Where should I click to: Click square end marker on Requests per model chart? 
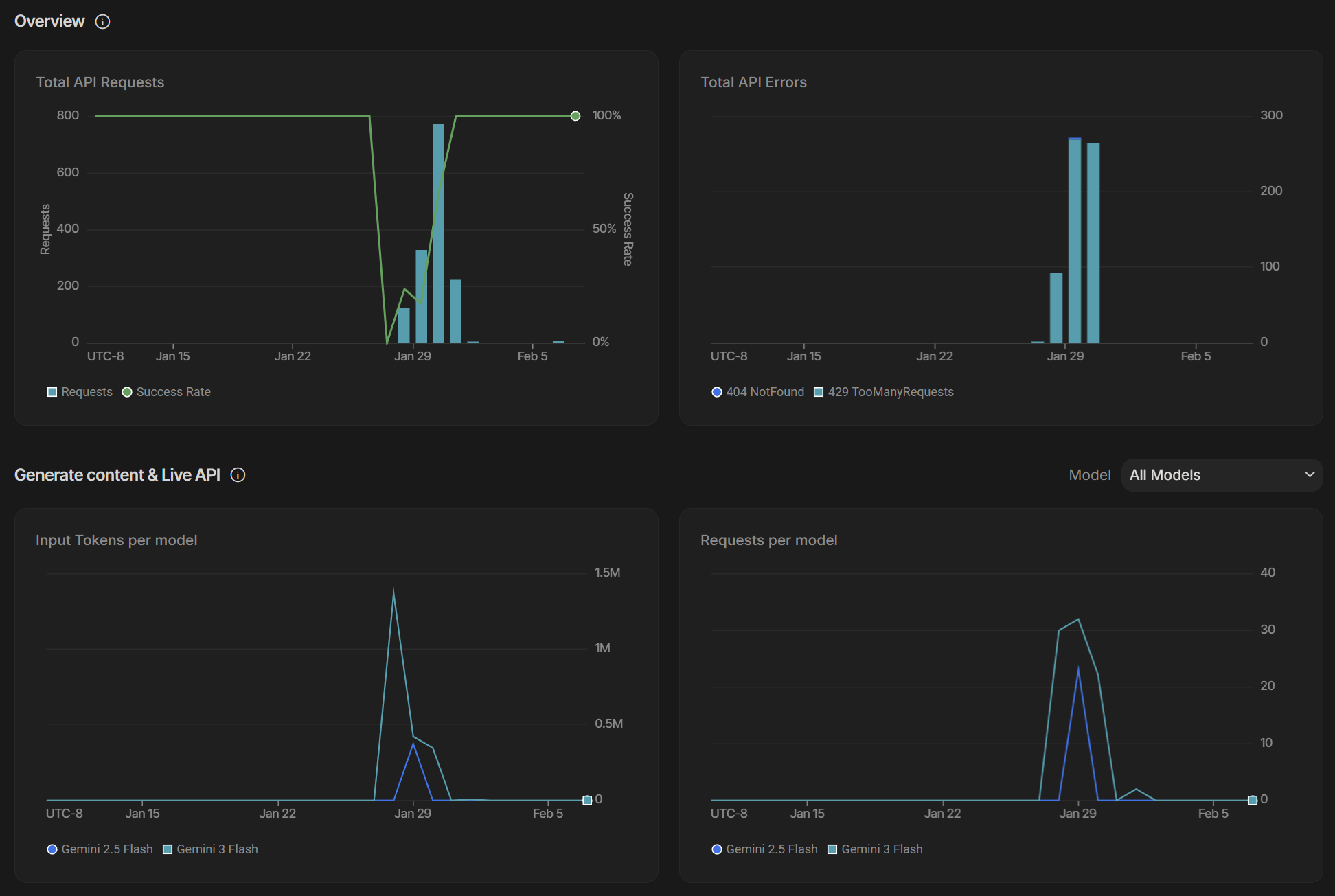tap(1252, 801)
